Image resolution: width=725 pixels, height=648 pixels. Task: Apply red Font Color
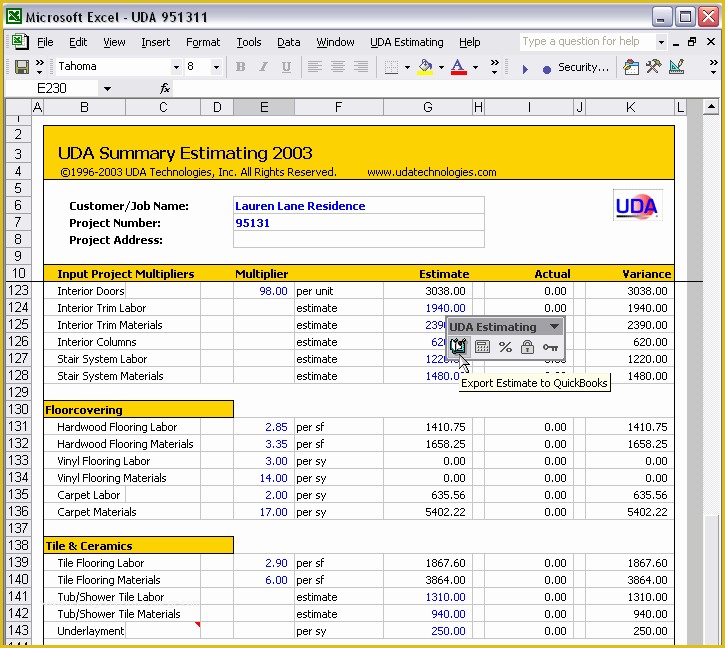[x=459, y=67]
